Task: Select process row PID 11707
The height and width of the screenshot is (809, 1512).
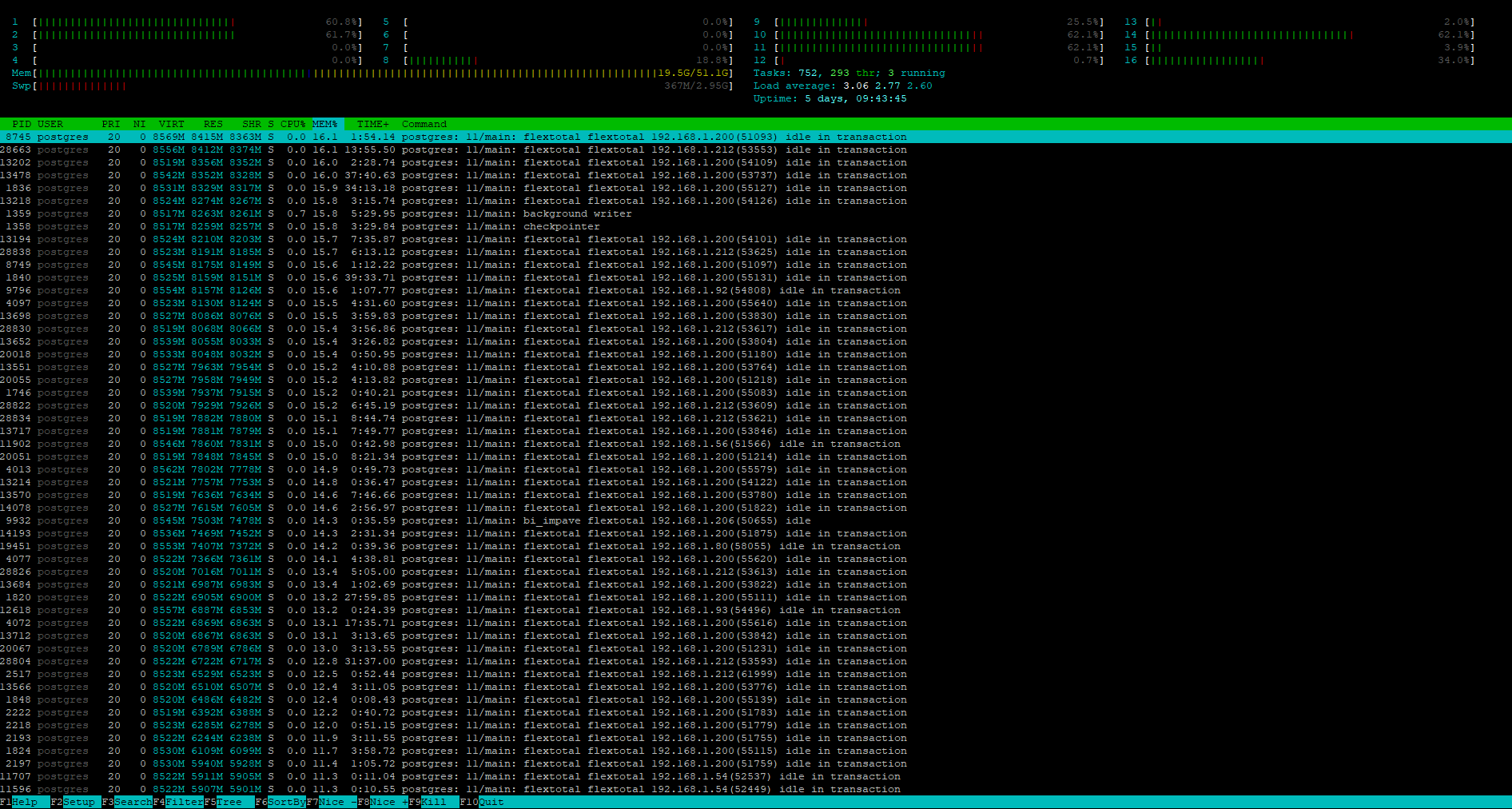Action: pos(756,776)
